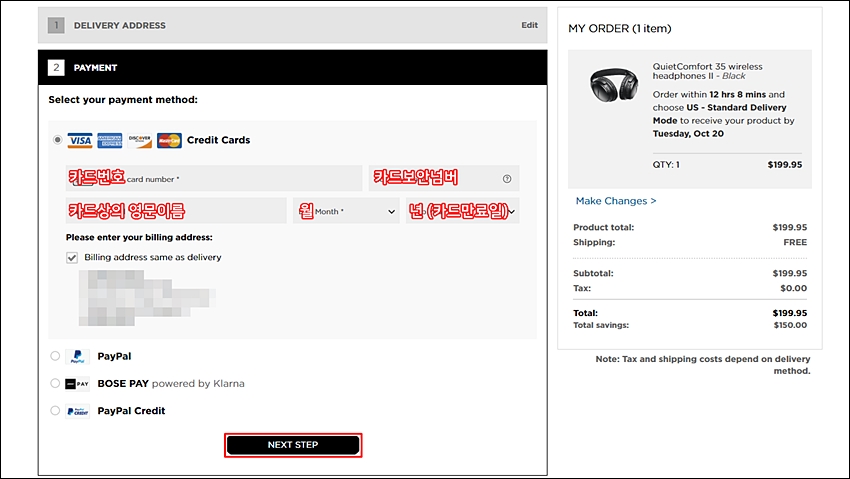Click the card security code field
850x479 pixels.
click(x=444, y=178)
